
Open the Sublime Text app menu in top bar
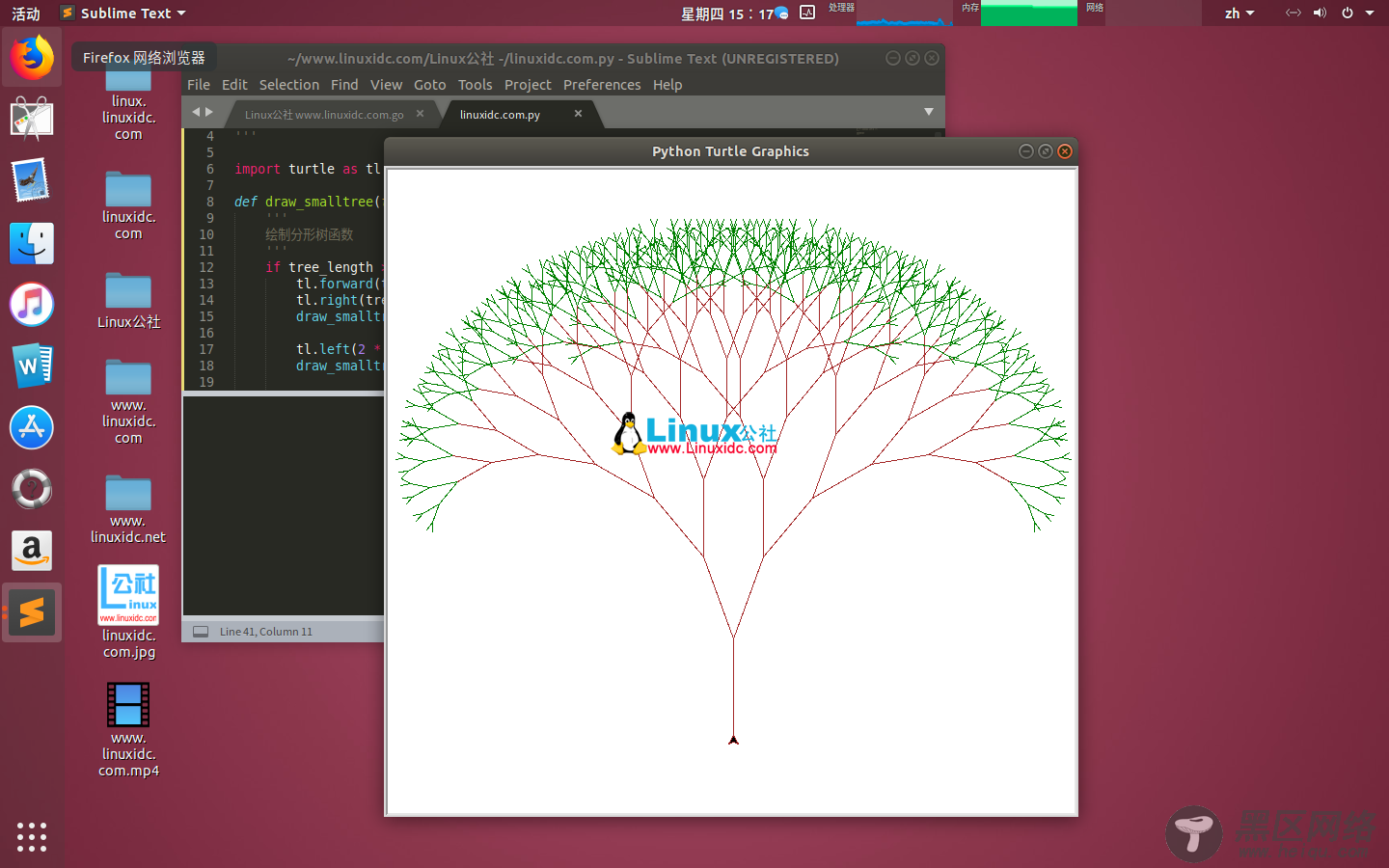click(123, 14)
